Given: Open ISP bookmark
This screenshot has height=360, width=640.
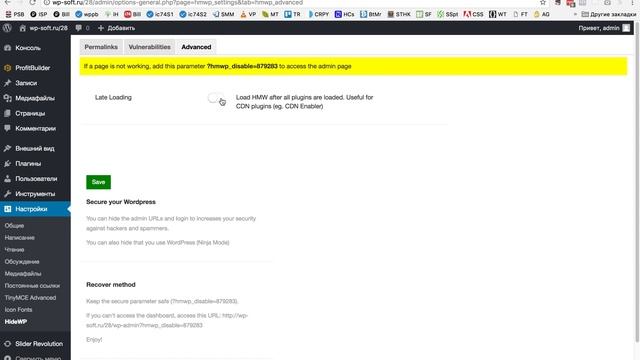Looking at the screenshot, I should (x=39, y=14).
